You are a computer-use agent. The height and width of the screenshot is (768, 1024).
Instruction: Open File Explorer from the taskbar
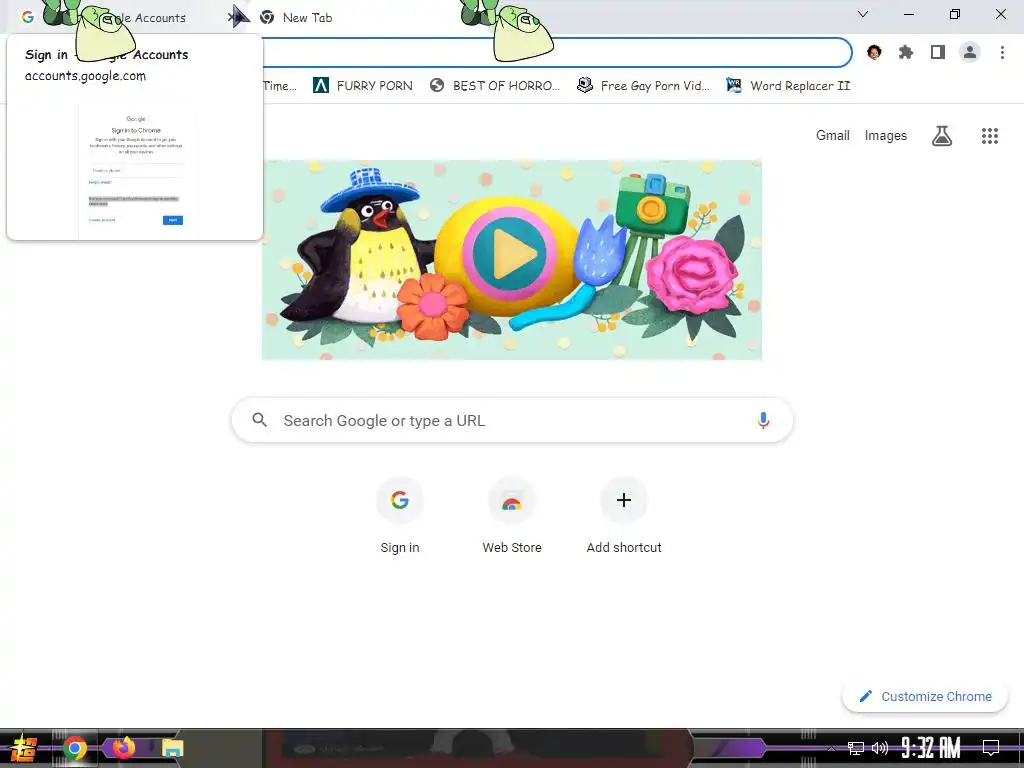pos(172,748)
